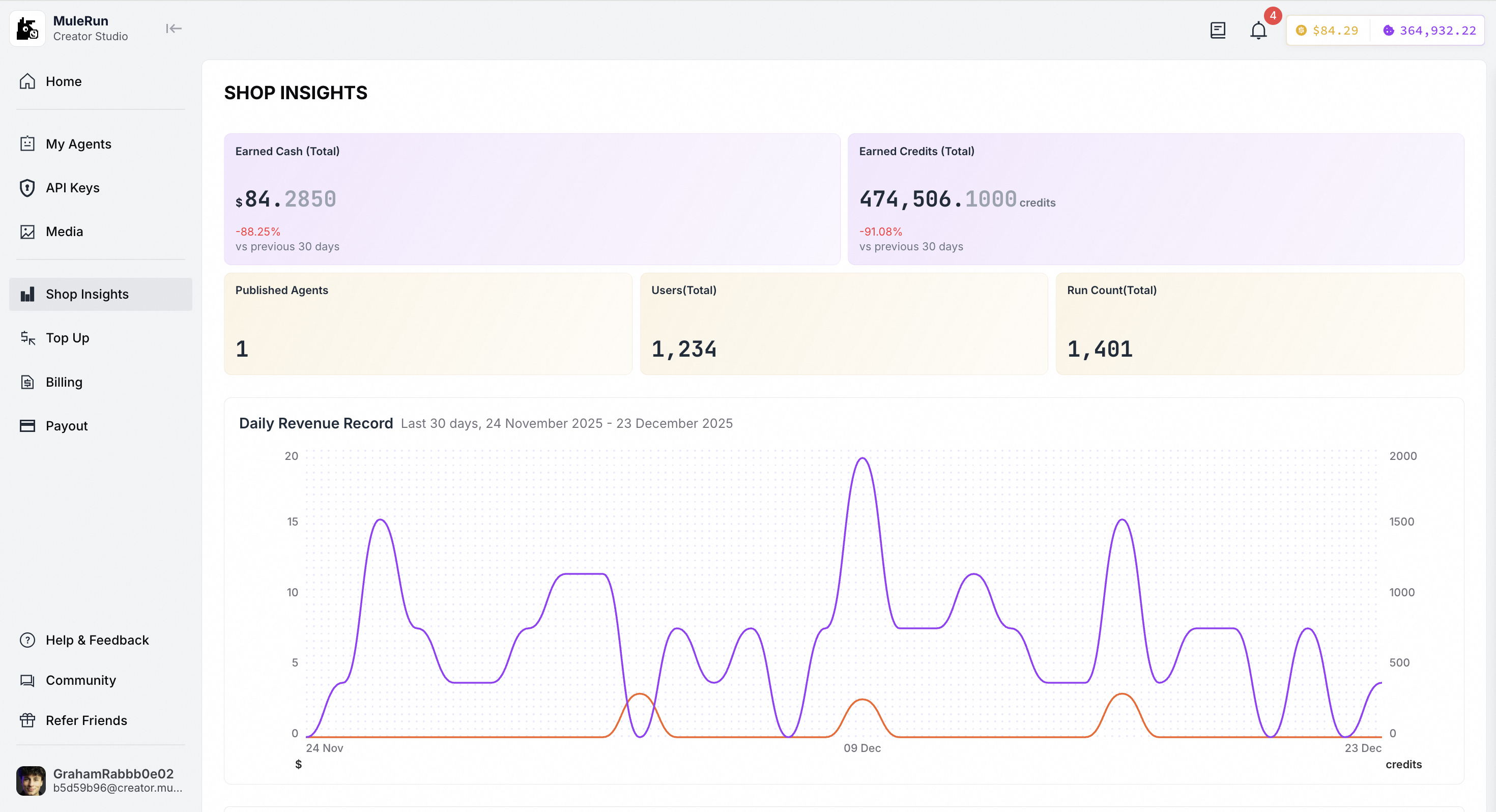Click the Payout card icon
Viewport: 1496px width, 812px height.
(x=27, y=426)
